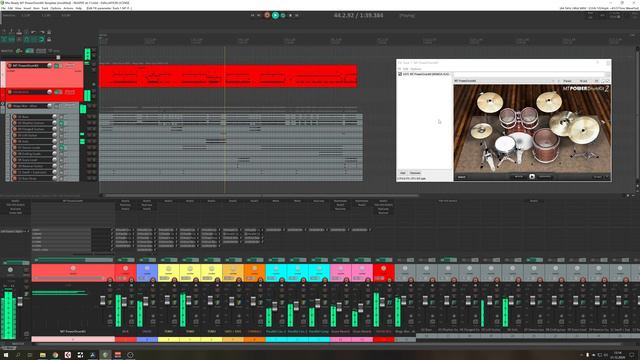Arm the MT PowerDrumKit track for recording
The width and height of the screenshot is (640, 360).
[x=9, y=66]
